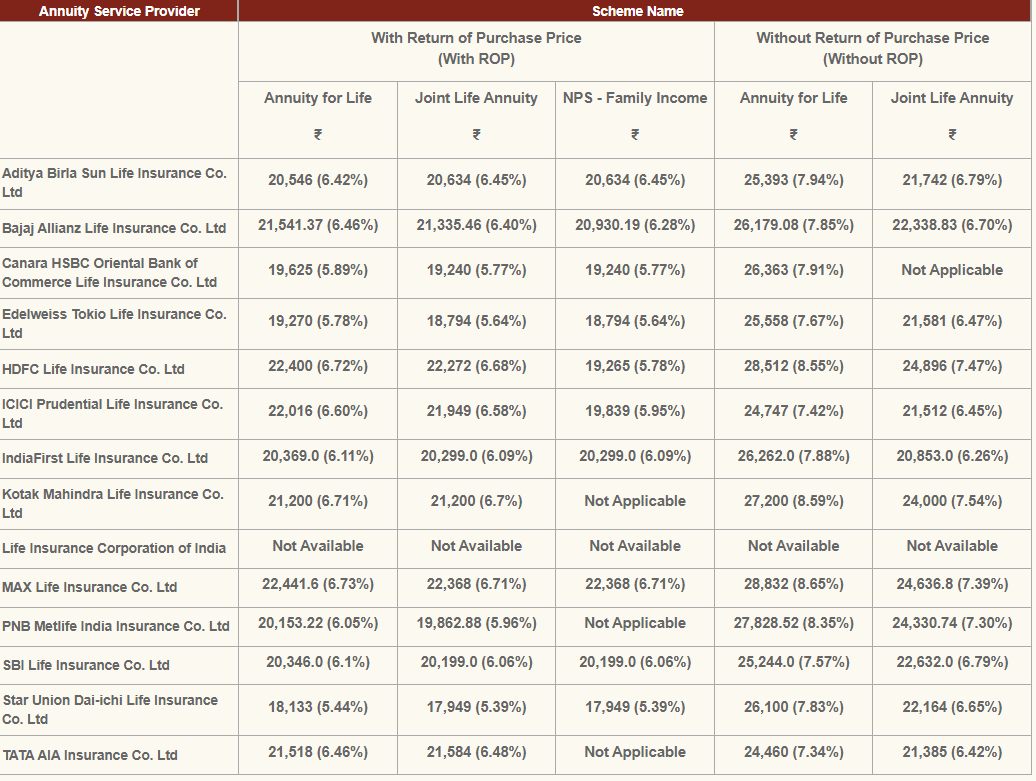Click Not Applicable in Kotak Mahindra row
Screen dimensions: 1036x781
click(x=635, y=501)
